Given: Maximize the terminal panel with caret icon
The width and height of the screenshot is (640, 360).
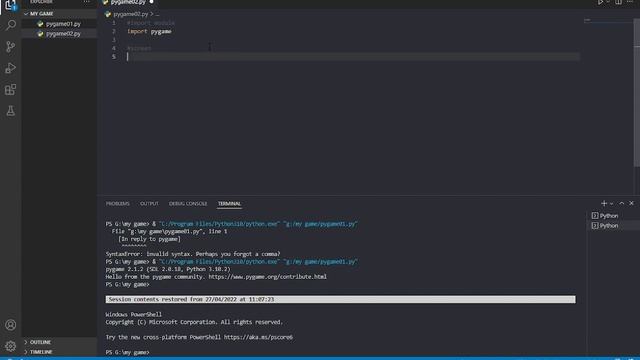Looking at the screenshot, I should coord(622,203).
